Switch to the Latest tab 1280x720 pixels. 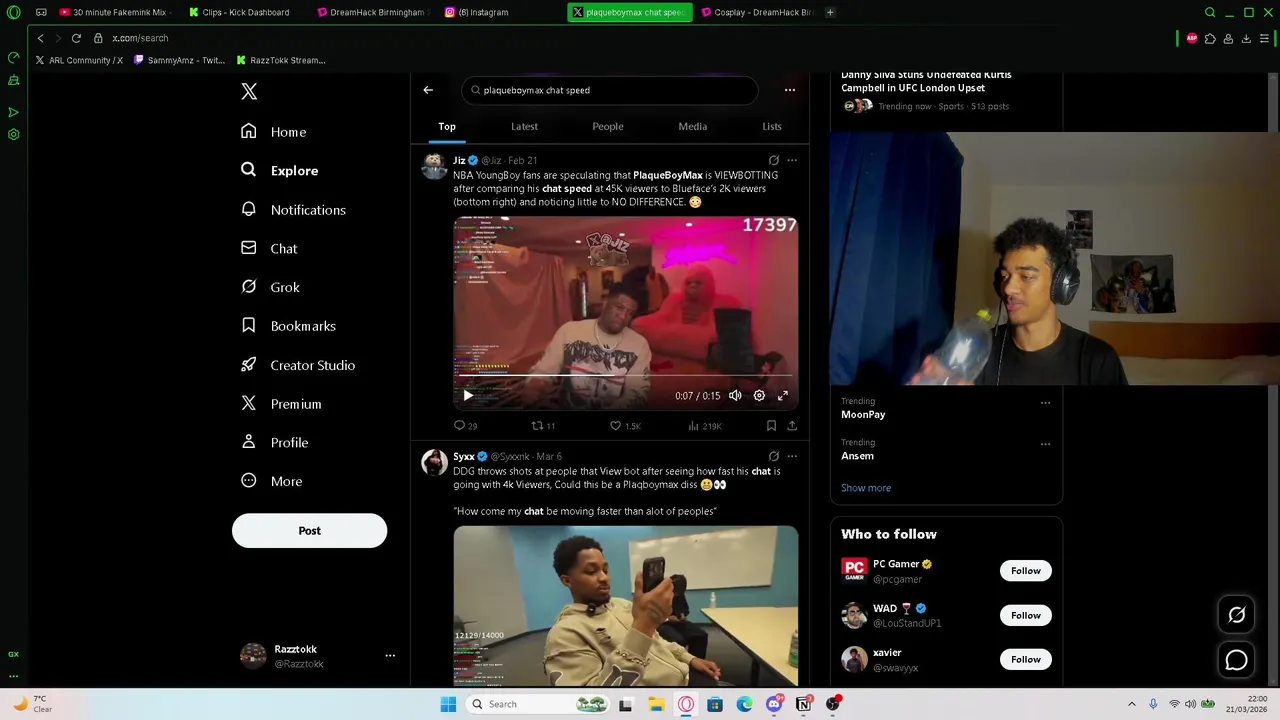tap(524, 127)
